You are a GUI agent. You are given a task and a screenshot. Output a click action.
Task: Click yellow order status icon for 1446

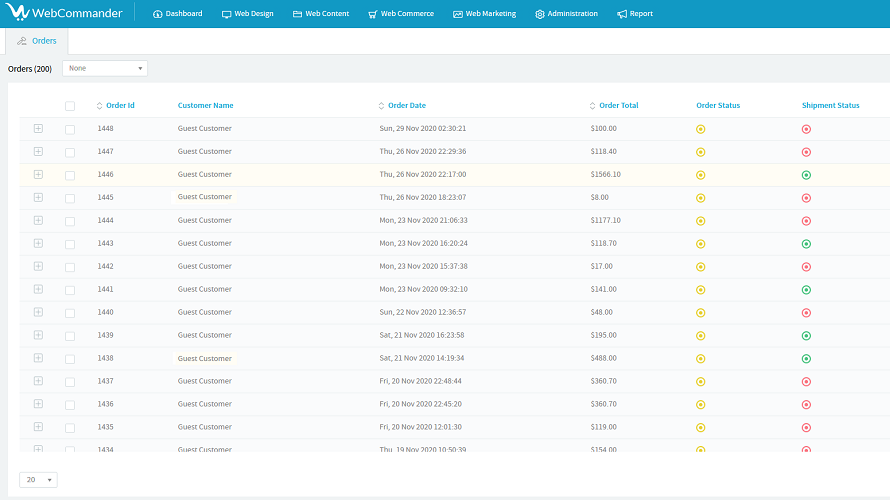pyautogui.click(x=700, y=175)
